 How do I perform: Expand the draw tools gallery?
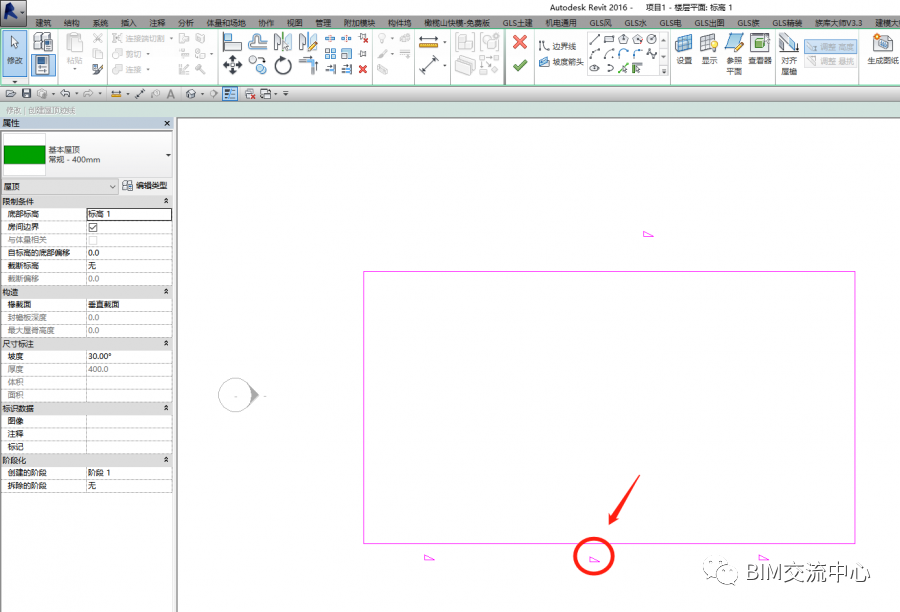coord(664,72)
